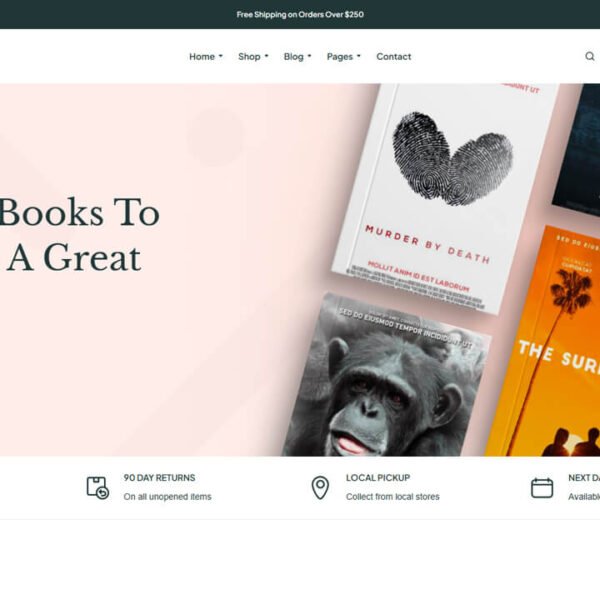Click the dark blue book cover
This screenshot has width=600, height=600.
coord(578,149)
